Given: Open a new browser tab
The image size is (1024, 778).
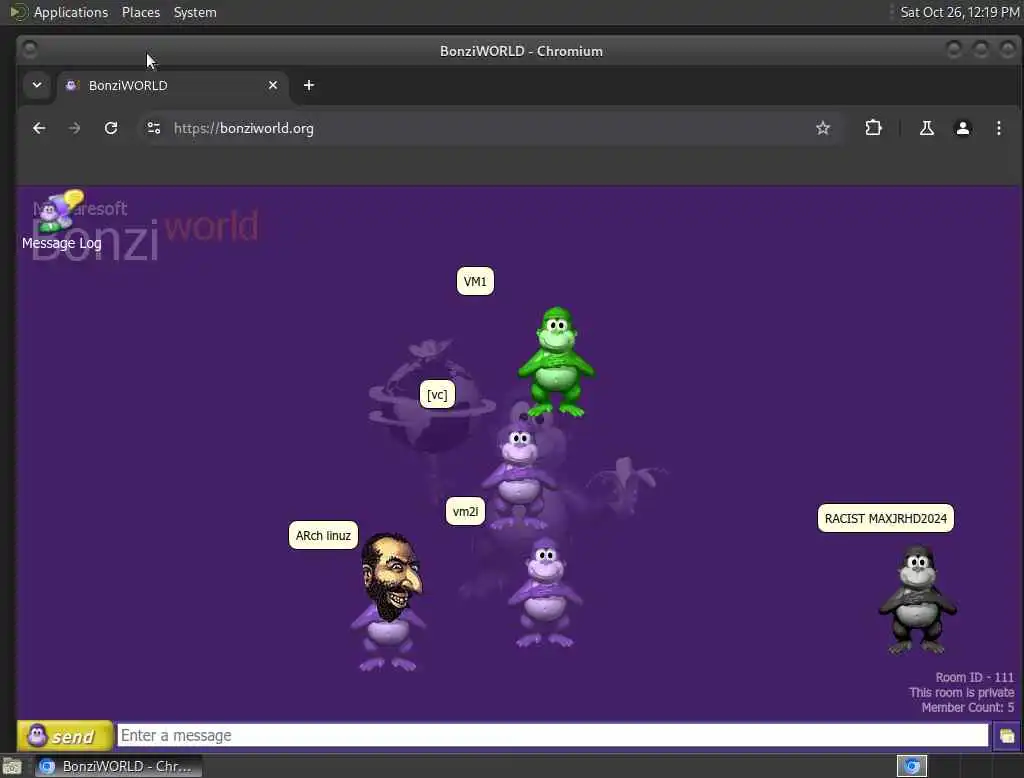Looking at the screenshot, I should point(309,86).
